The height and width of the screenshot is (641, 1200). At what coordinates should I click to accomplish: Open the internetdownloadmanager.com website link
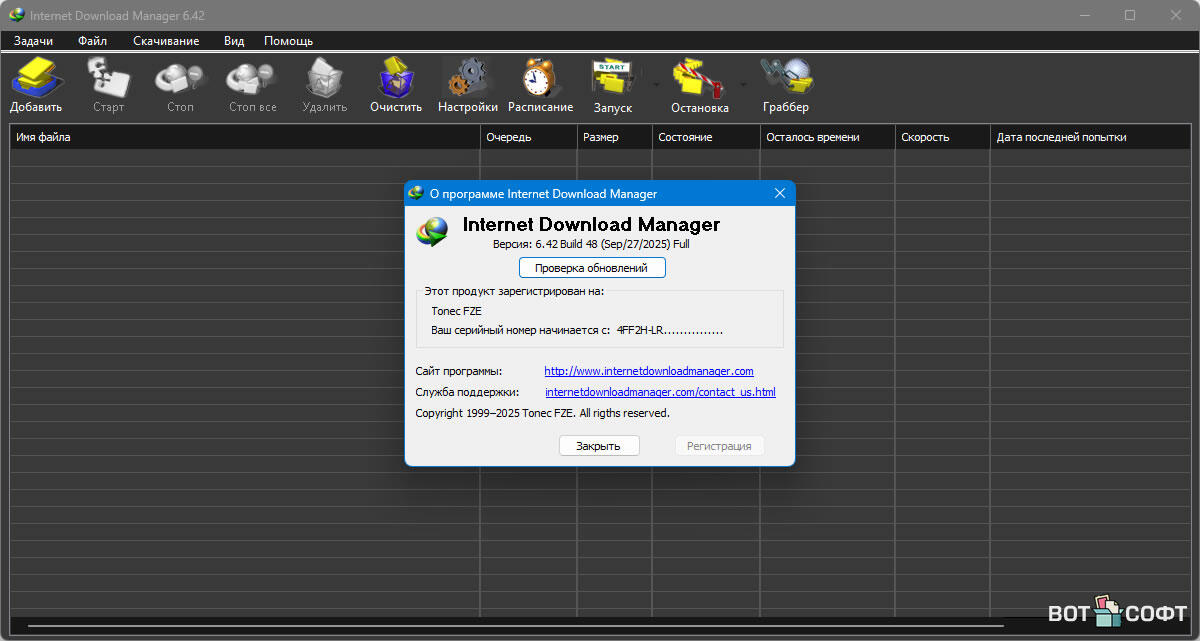[648, 371]
